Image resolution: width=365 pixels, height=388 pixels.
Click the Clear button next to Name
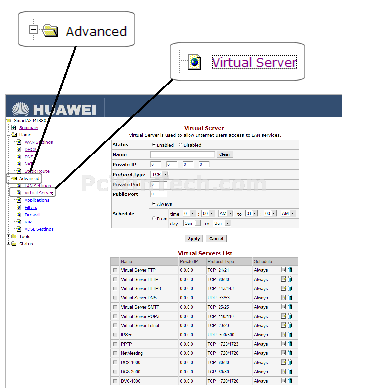tap(225, 154)
